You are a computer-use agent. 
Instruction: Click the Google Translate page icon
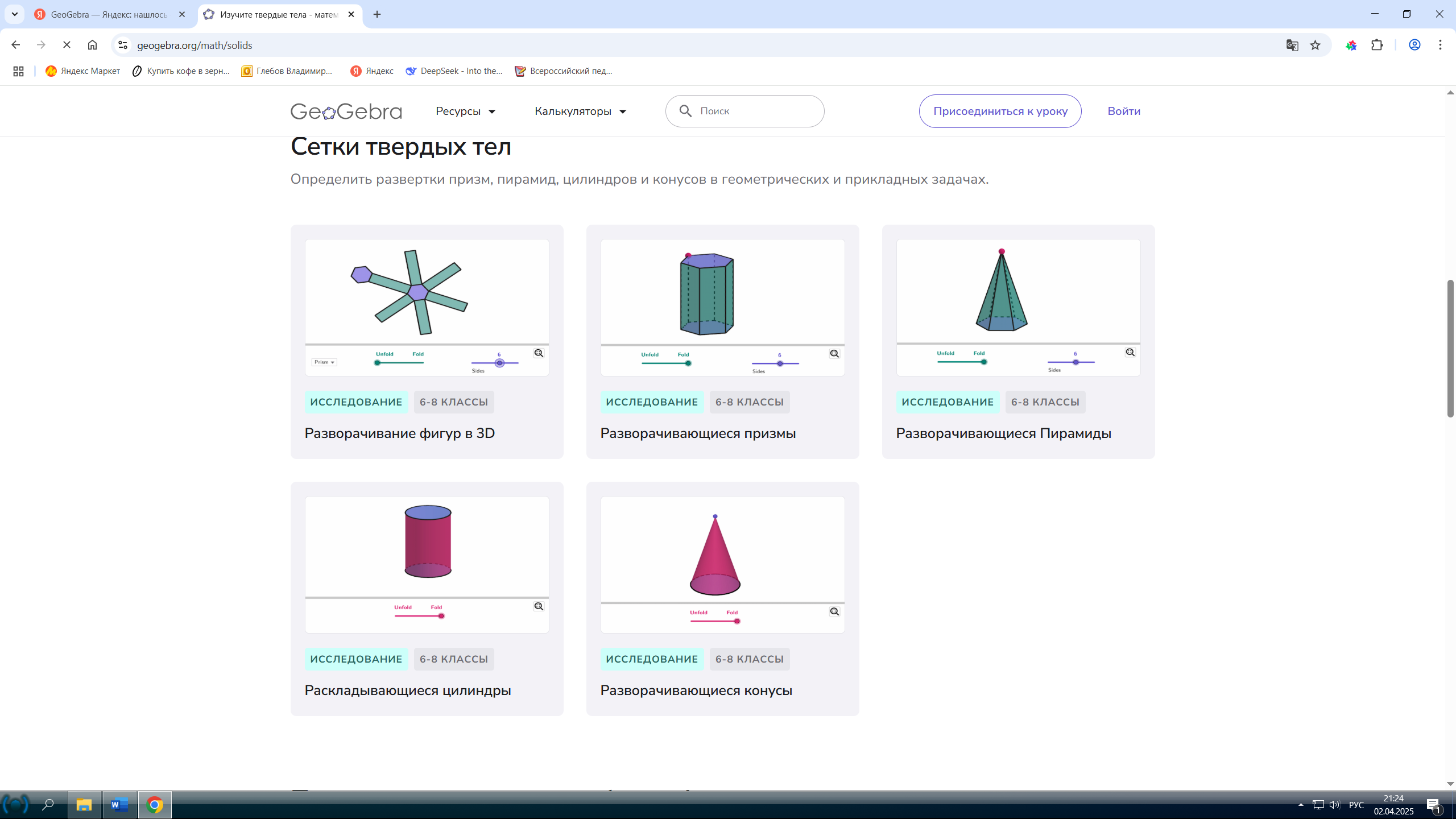1292,45
